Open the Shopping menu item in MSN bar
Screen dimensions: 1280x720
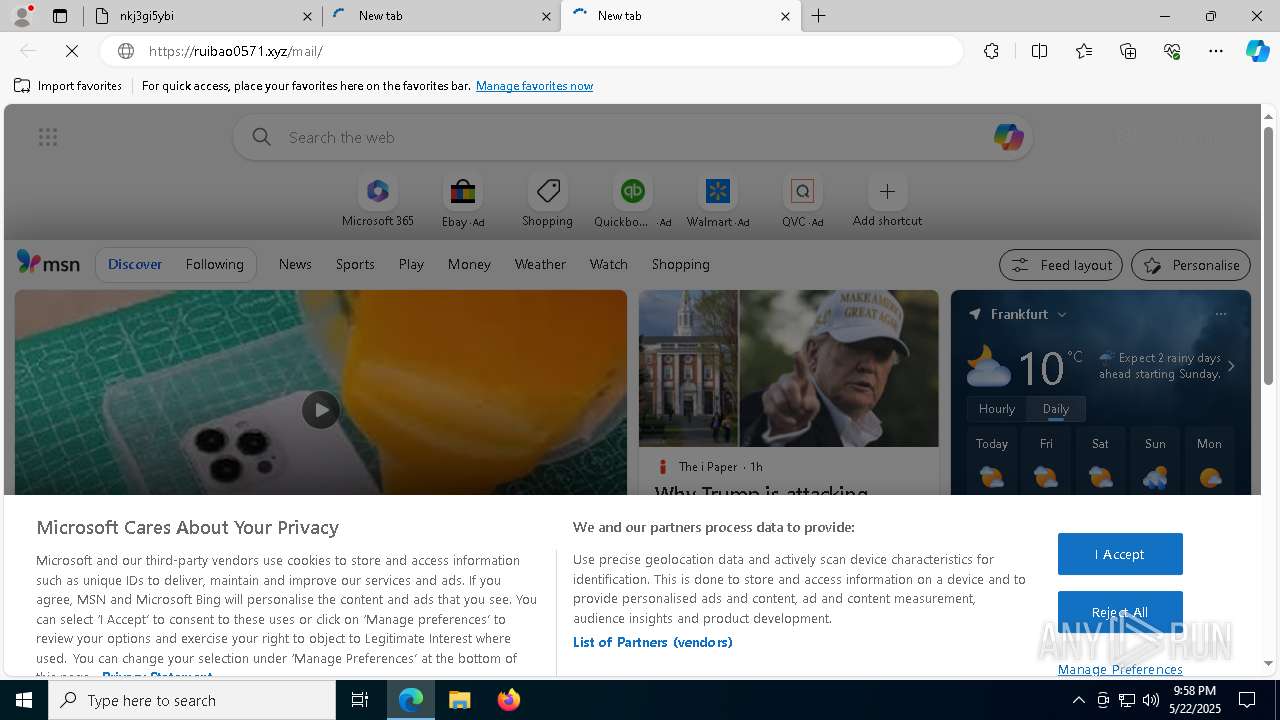(x=680, y=264)
